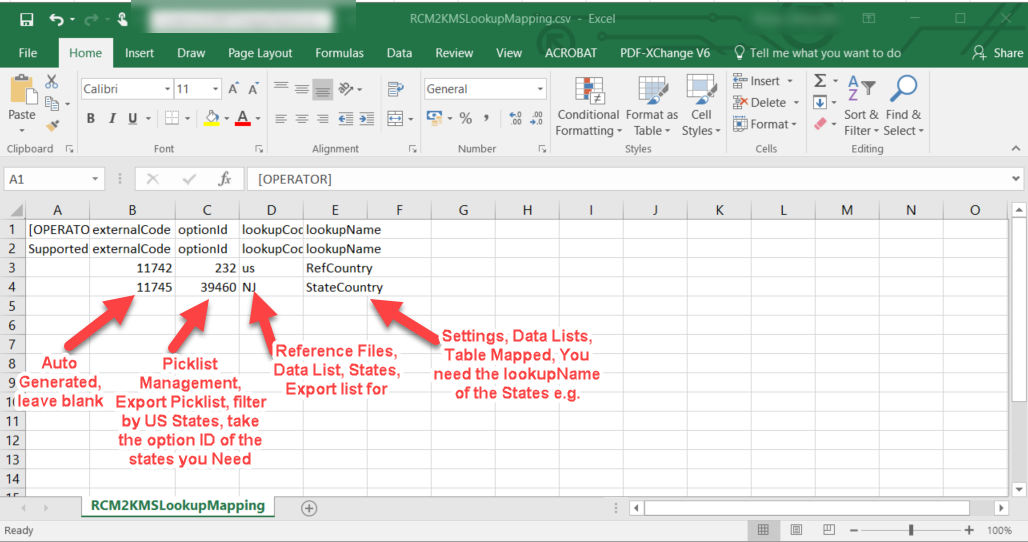Click the Cut scissors icon
Viewport: 1028px width, 542px height.
pyautogui.click(x=52, y=82)
